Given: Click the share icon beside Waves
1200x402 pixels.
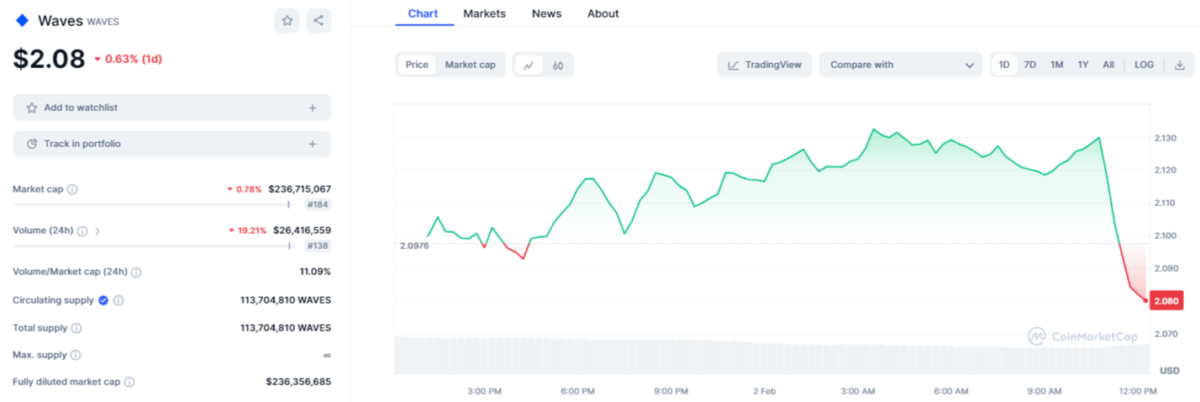Looking at the screenshot, I should pos(318,20).
